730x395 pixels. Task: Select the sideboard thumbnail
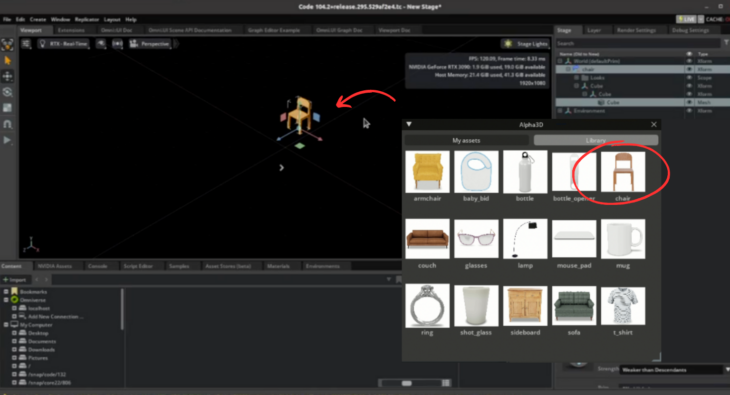tap(525, 306)
